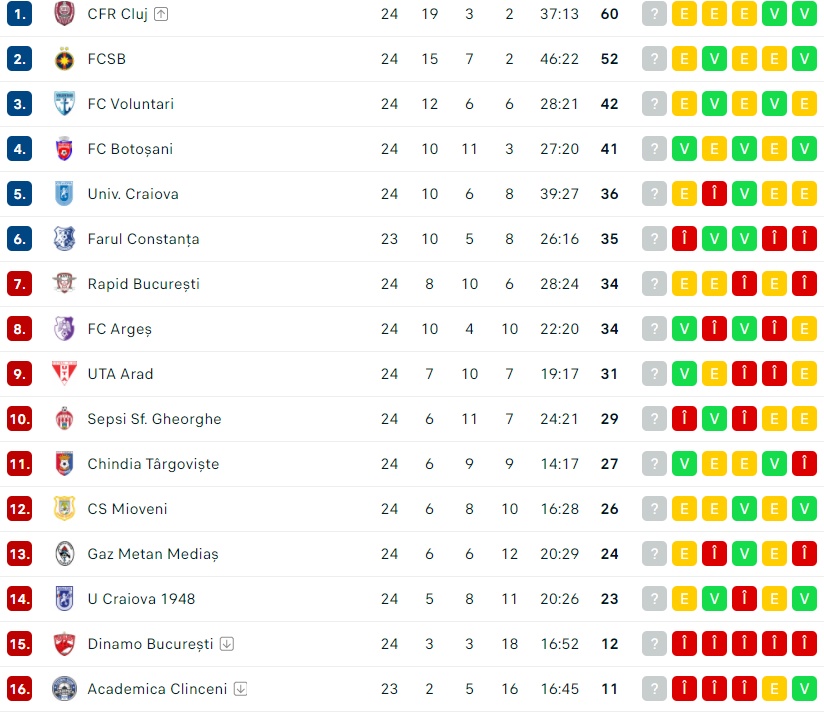Click the FCSB team logo
The image size is (824, 715).
[x=64, y=59]
